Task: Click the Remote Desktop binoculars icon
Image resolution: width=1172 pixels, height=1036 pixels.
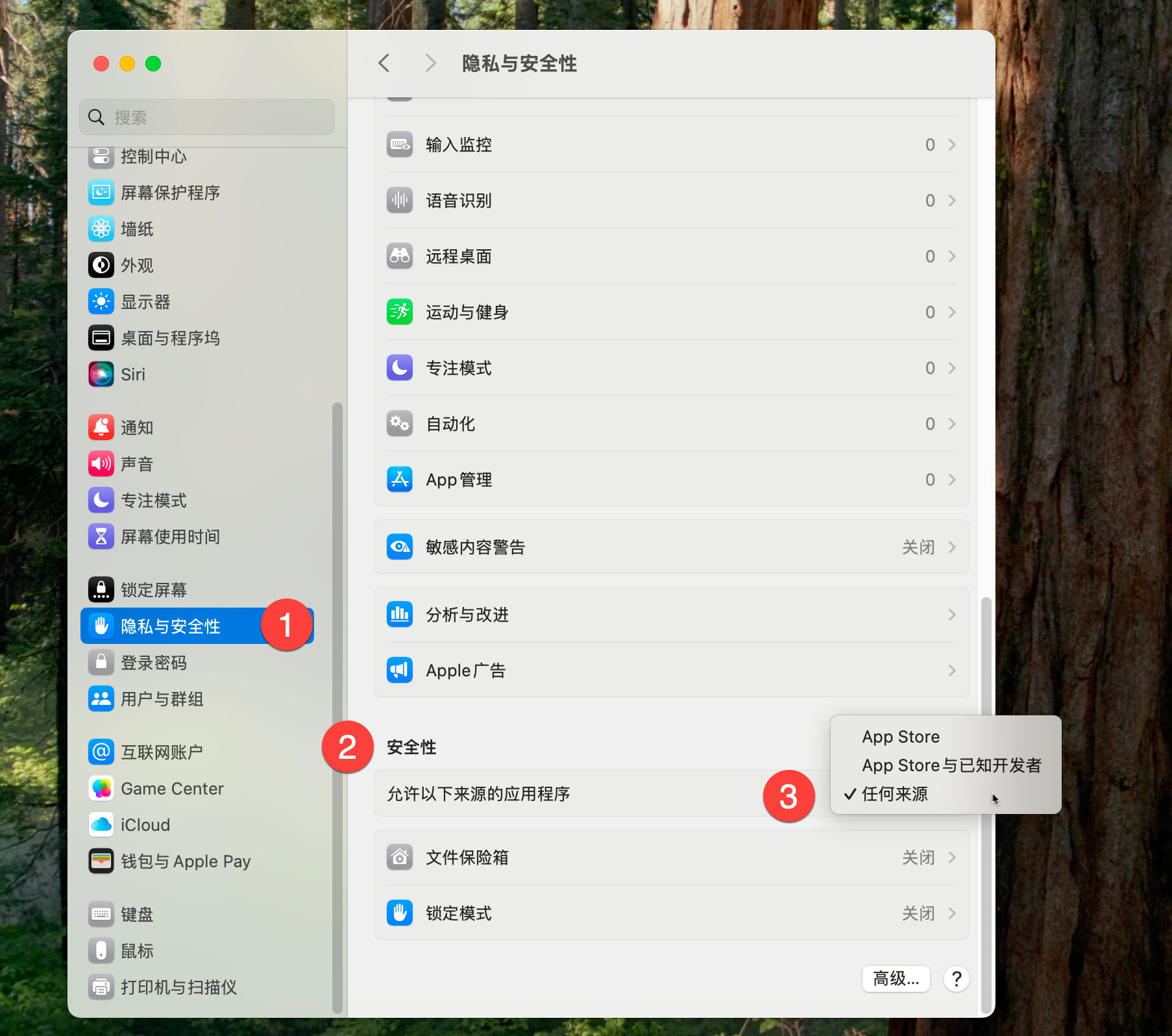Action: [x=400, y=256]
